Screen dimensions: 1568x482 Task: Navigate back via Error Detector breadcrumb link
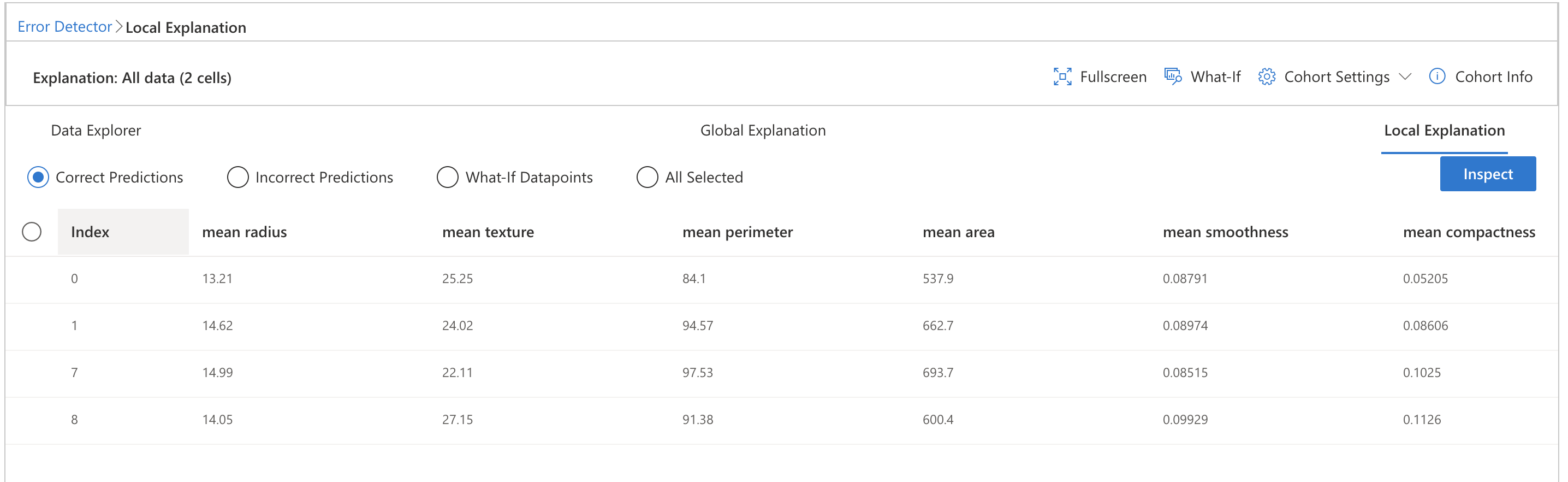pos(64,27)
